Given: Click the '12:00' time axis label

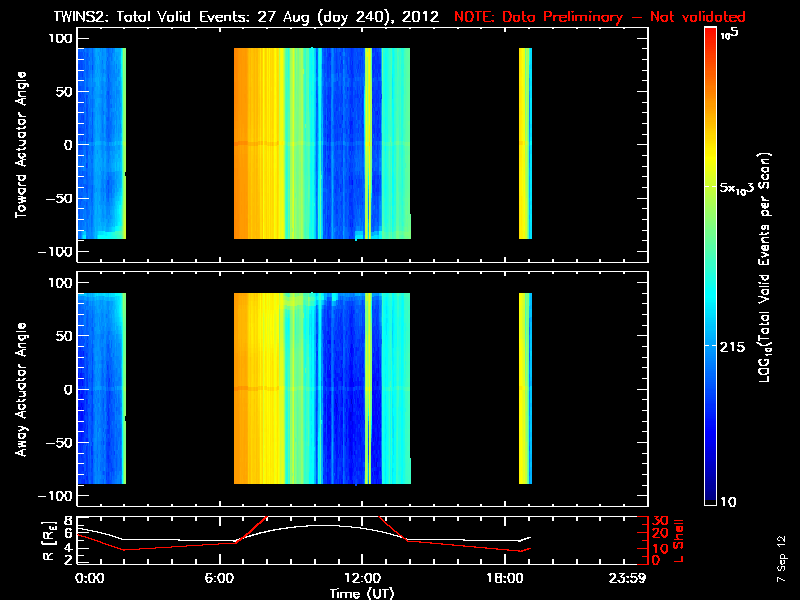Looking at the screenshot, I should coord(362,578).
